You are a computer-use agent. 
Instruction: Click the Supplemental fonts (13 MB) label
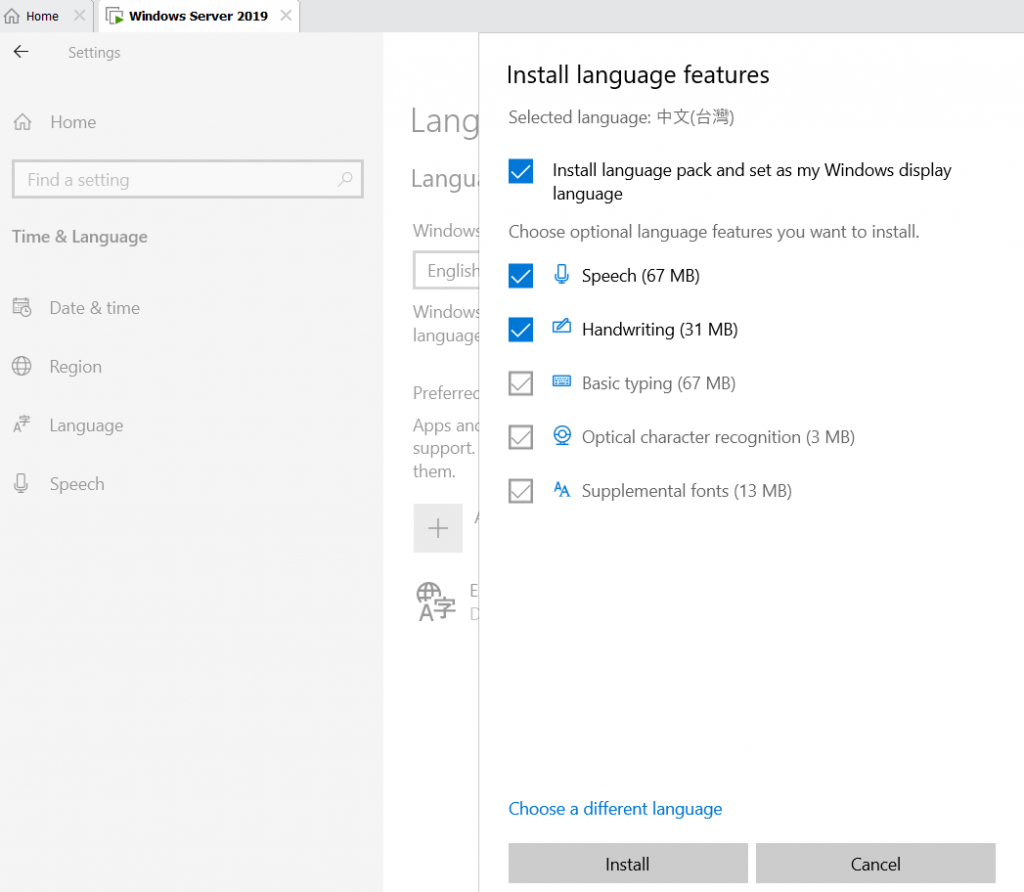pyautogui.click(x=686, y=491)
